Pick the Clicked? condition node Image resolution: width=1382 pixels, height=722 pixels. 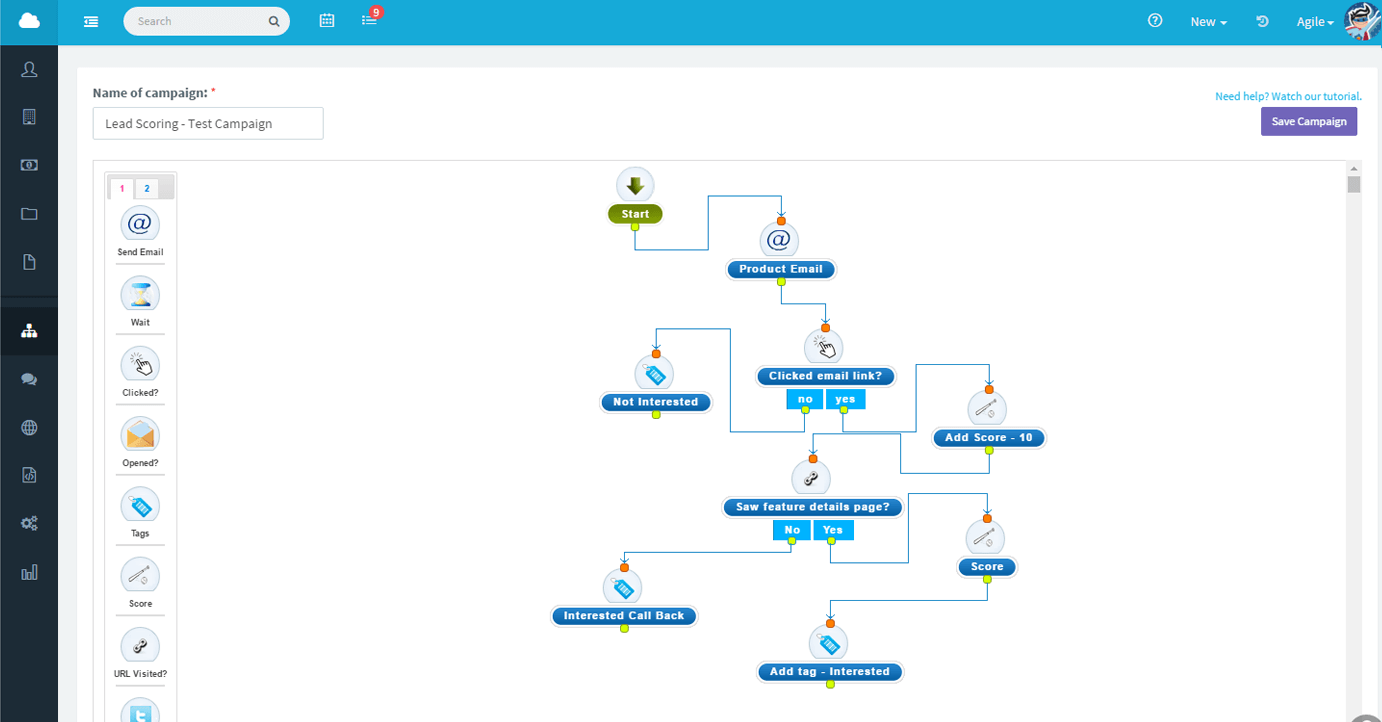tap(139, 365)
